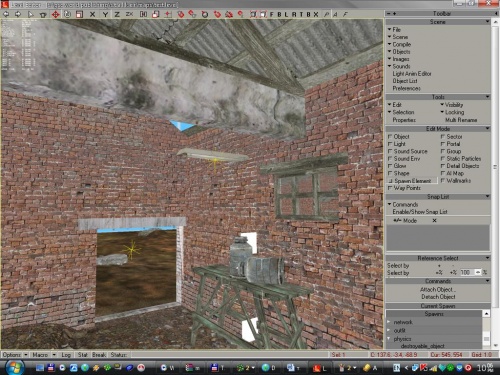
Task: Enable AI Map edit mode
Action: coord(452,173)
